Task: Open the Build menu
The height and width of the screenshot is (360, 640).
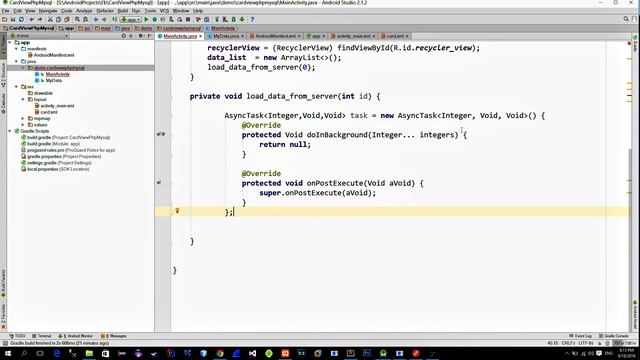Action: pos(122,11)
